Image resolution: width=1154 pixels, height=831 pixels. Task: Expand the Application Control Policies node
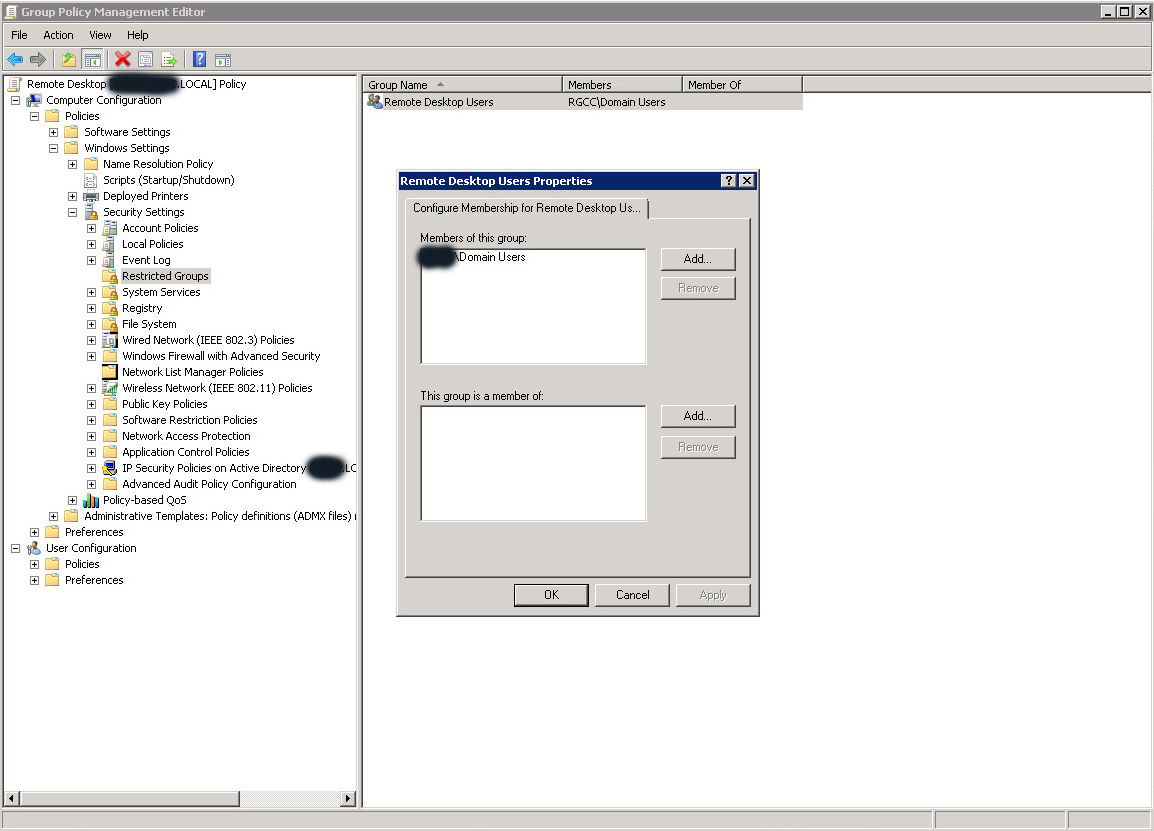[91, 452]
